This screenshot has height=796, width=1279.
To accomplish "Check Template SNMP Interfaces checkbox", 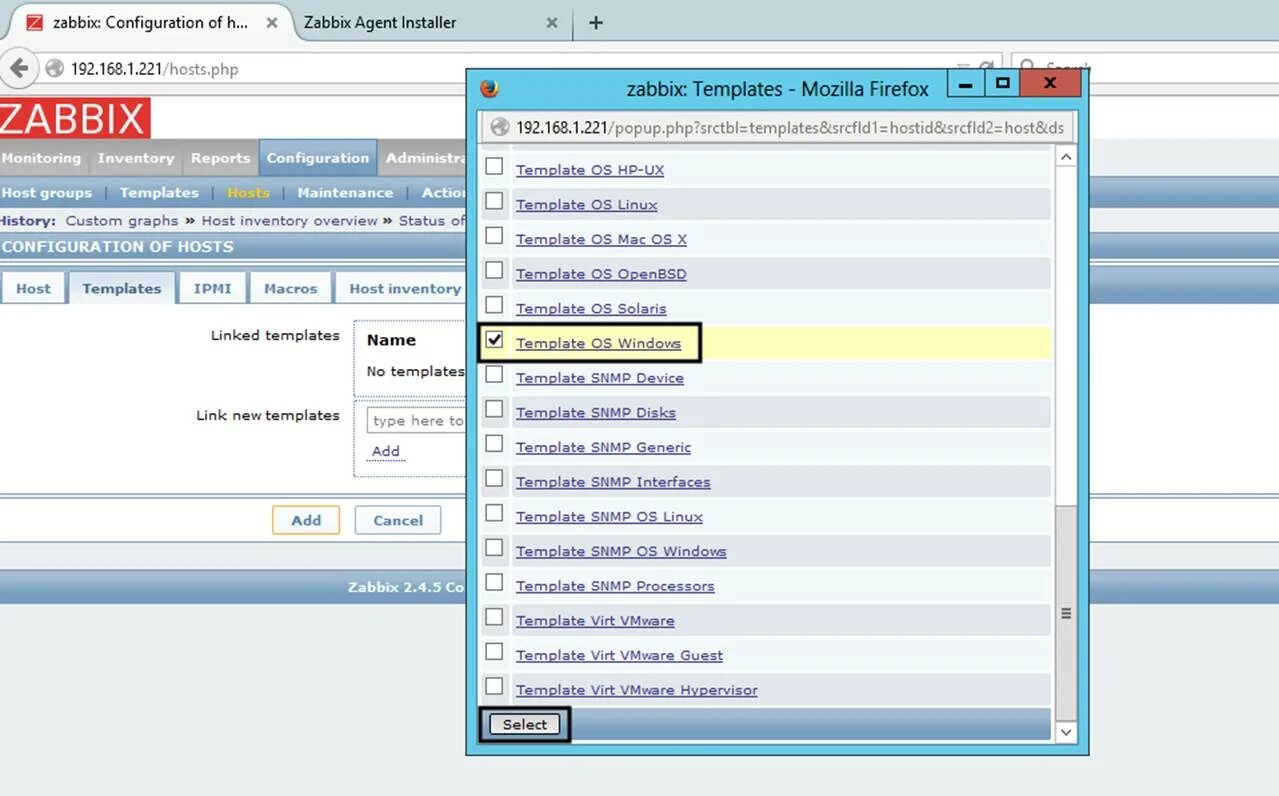I will [x=494, y=479].
